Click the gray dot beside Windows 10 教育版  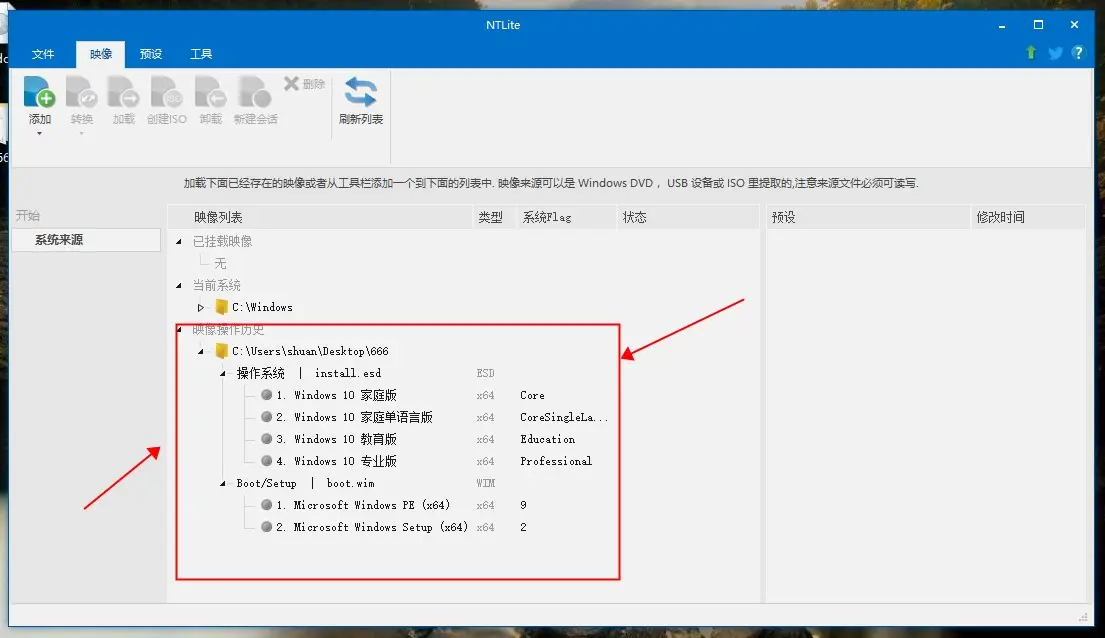pos(266,438)
